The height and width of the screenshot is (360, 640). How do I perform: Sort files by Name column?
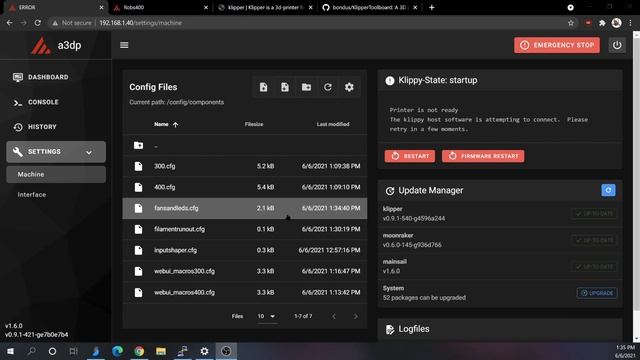click(166, 124)
